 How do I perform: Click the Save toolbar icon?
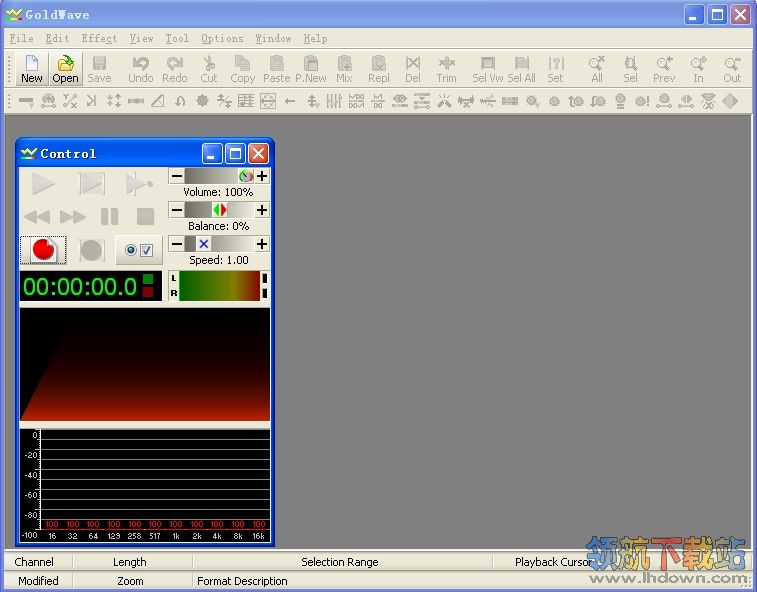[x=99, y=69]
